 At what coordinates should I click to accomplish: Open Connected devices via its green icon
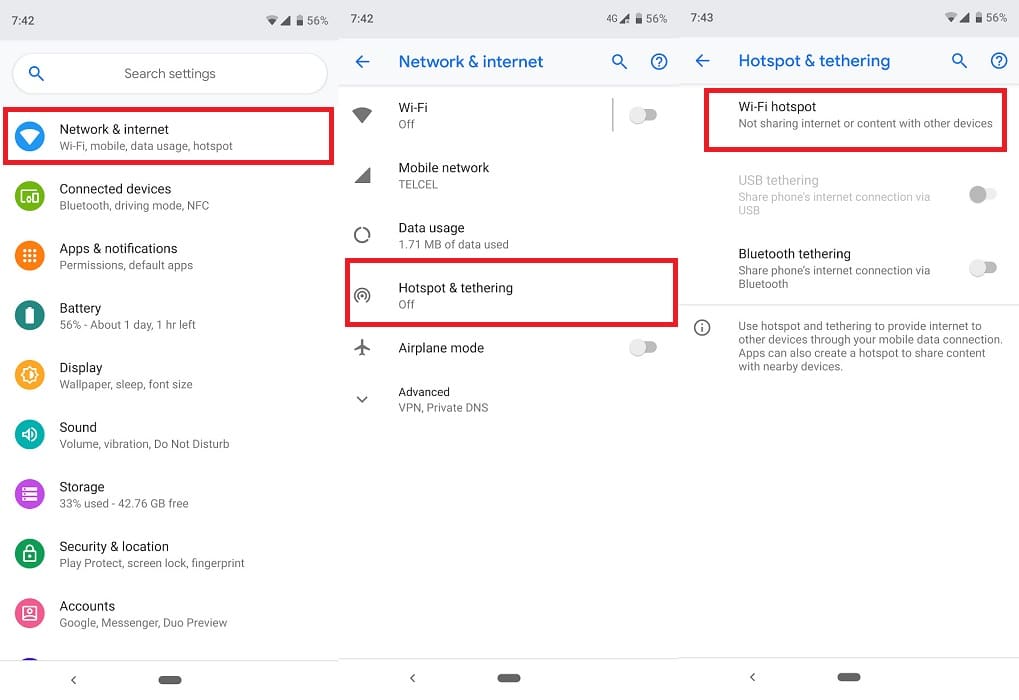[30, 197]
